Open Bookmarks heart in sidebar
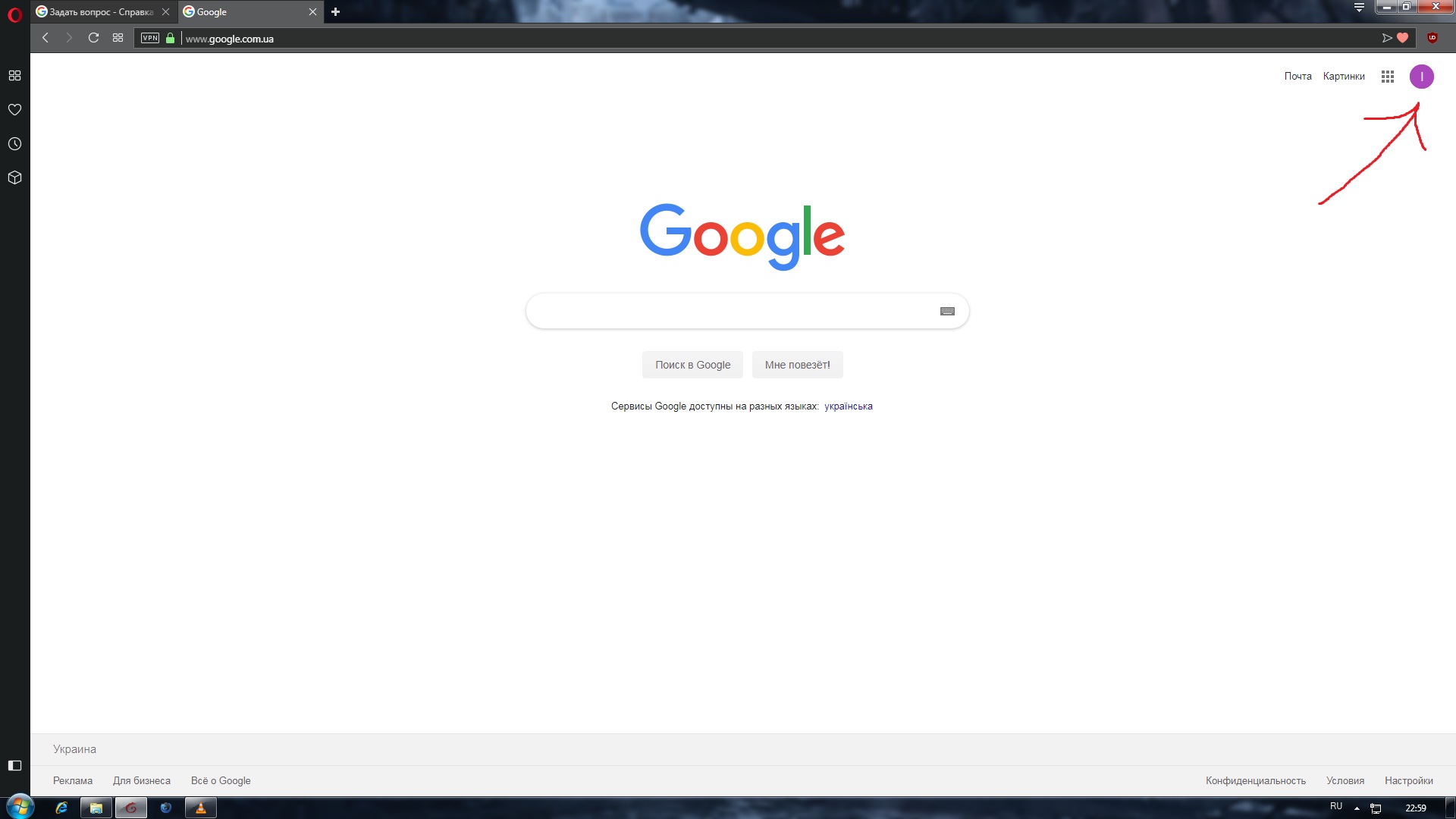 [14, 110]
